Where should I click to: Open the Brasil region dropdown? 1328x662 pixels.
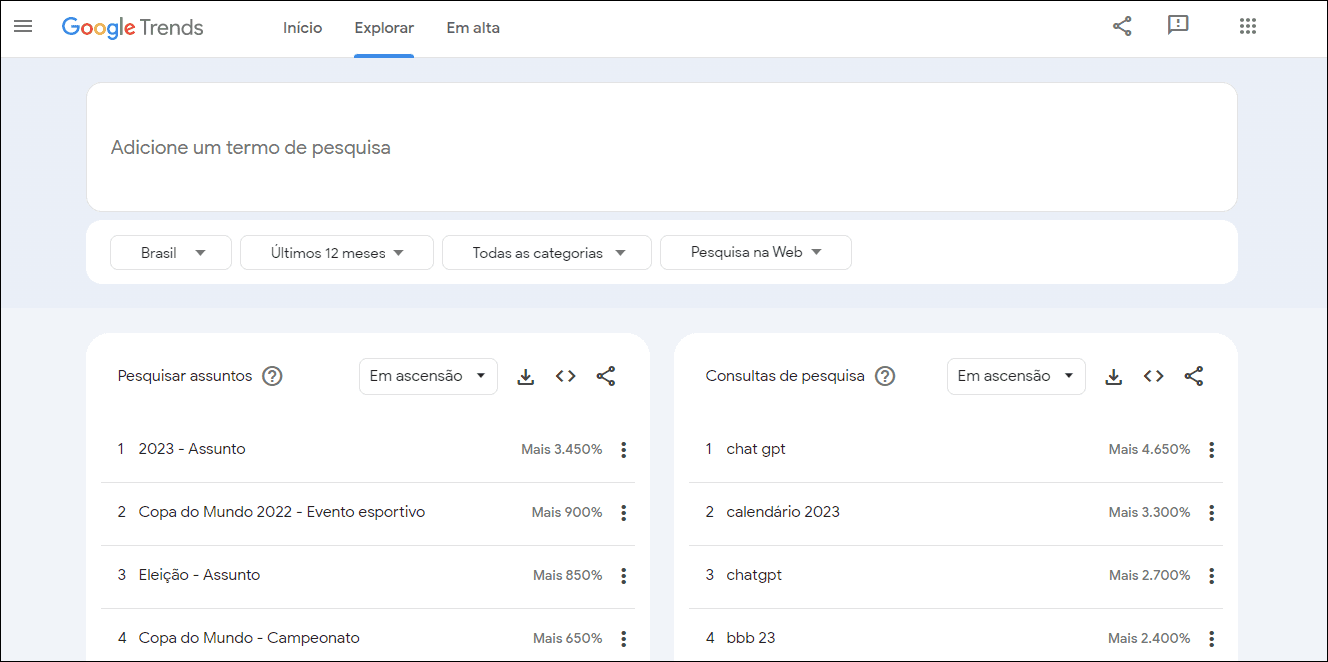tap(171, 253)
